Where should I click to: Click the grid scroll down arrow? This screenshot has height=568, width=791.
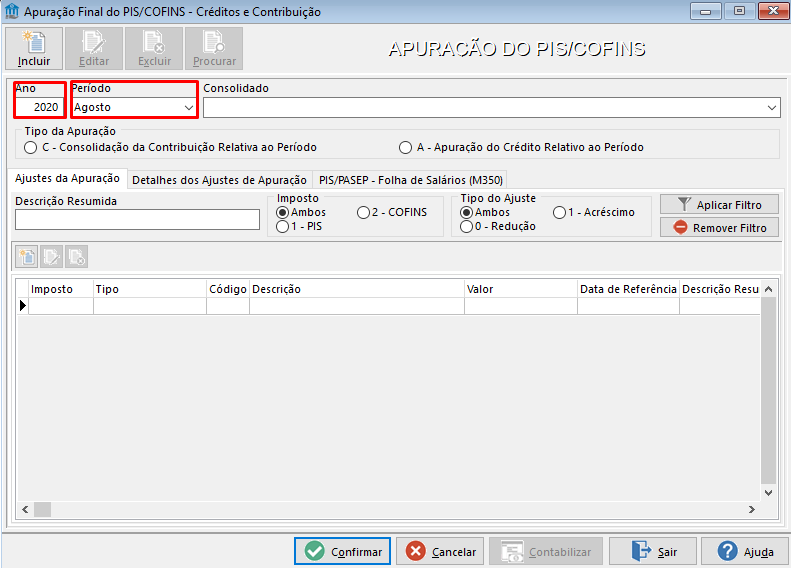(768, 493)
